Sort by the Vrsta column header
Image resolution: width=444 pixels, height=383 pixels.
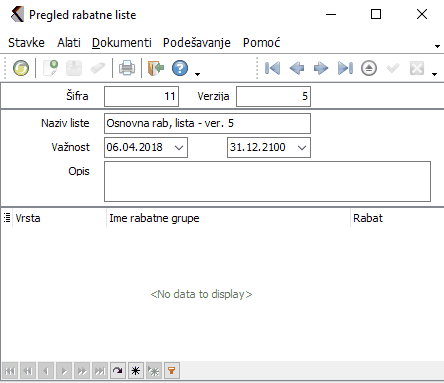click(x=59, y=218)
